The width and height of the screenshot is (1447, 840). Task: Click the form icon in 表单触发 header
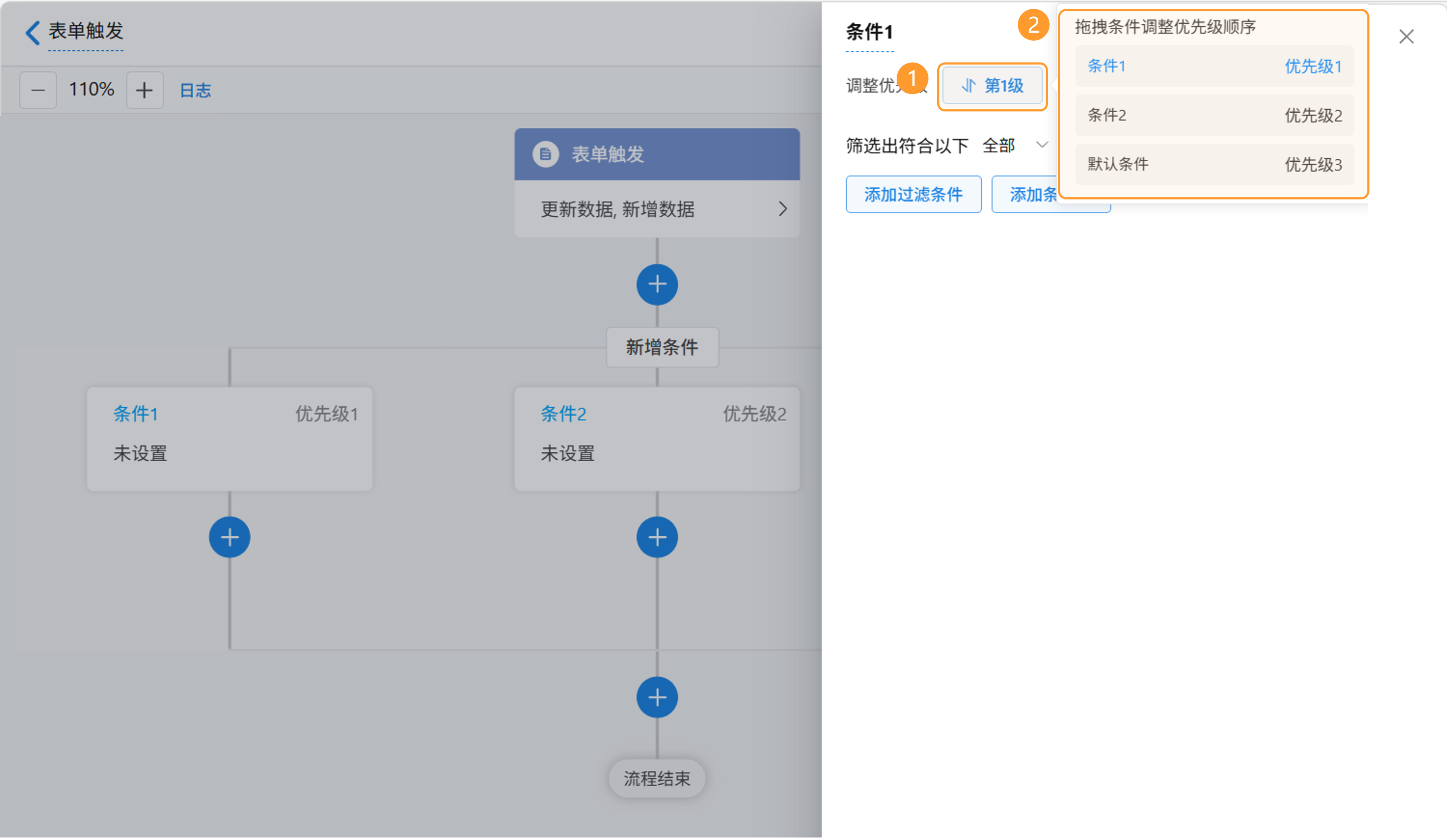[x=545, y=154]
